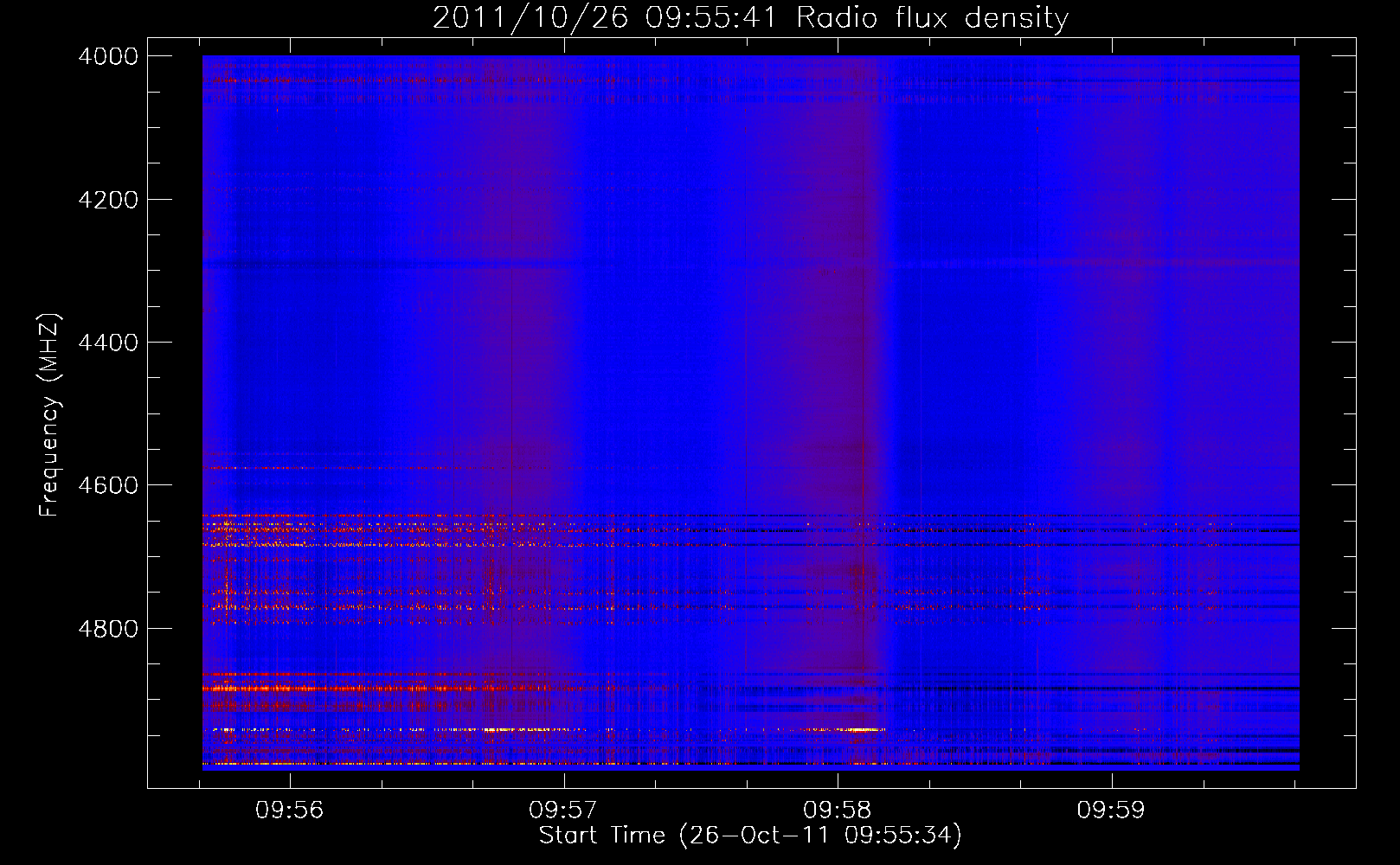Click the 09:57 time axis label
The image size is (1400, 865).
(x=563, y=811)
